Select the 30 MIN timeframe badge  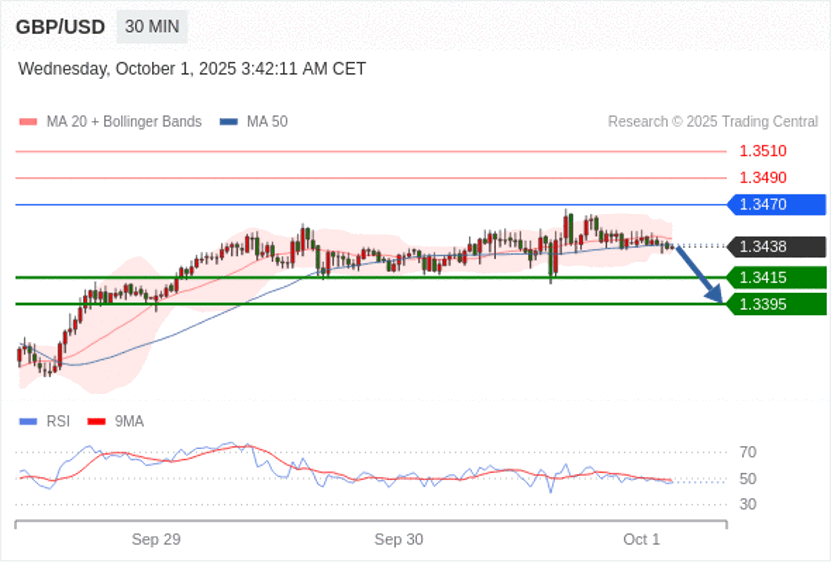[152, 27]
